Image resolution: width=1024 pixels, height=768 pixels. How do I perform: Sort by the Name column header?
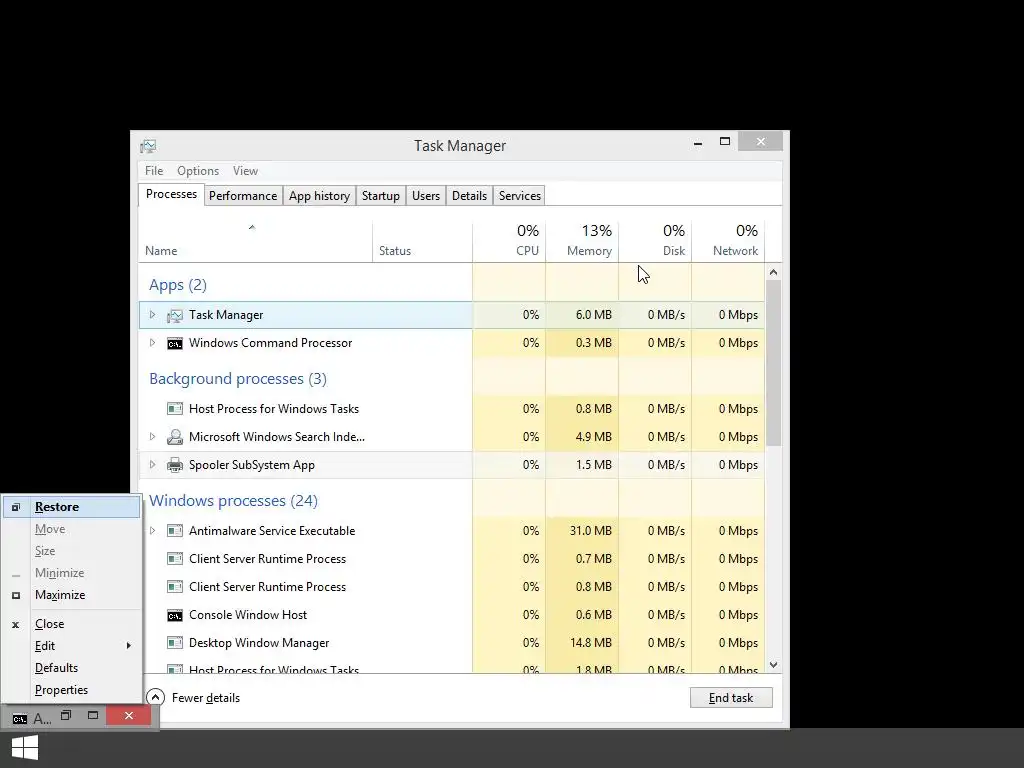[255, 240]
